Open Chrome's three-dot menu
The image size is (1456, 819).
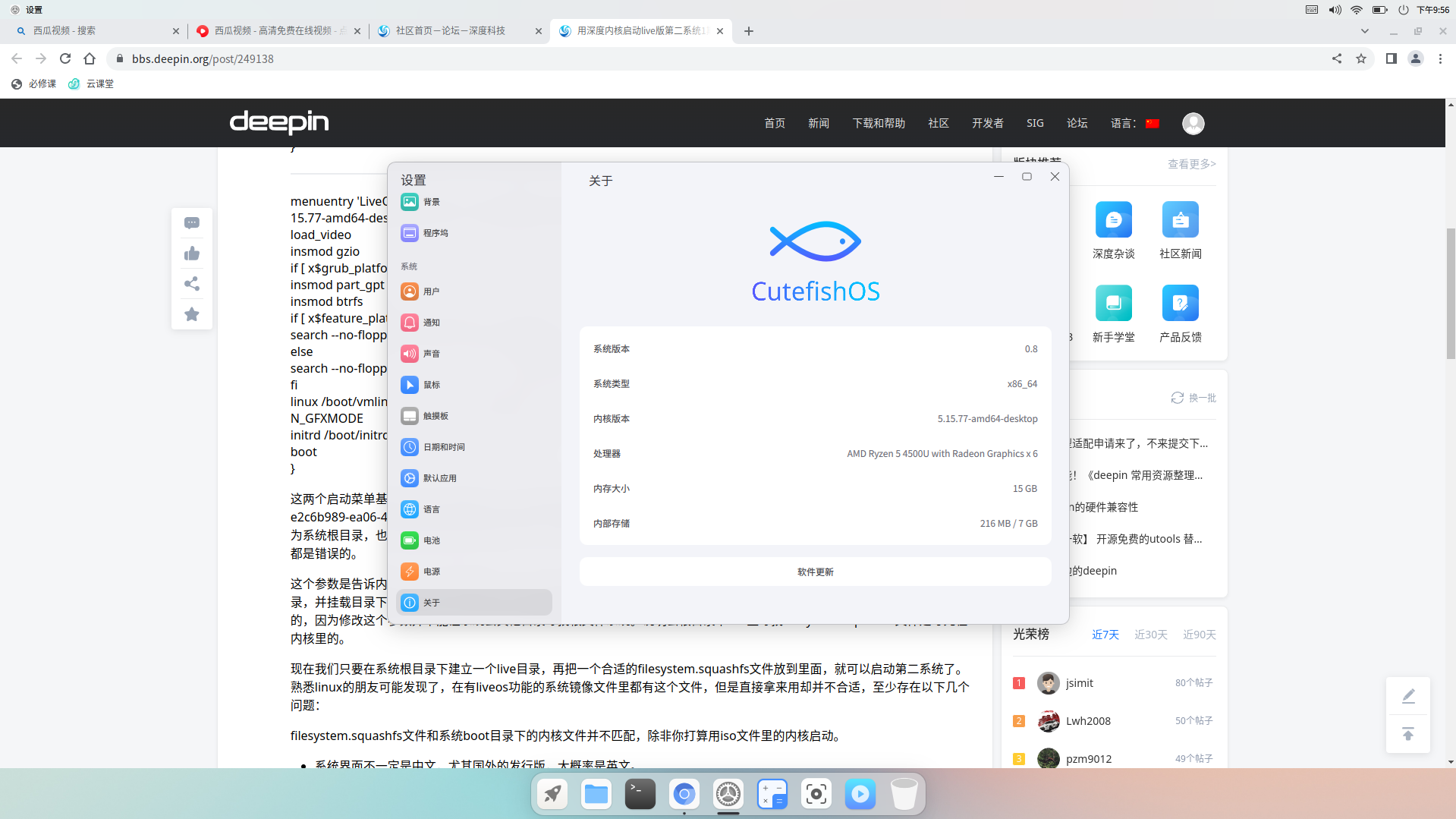1440,58
